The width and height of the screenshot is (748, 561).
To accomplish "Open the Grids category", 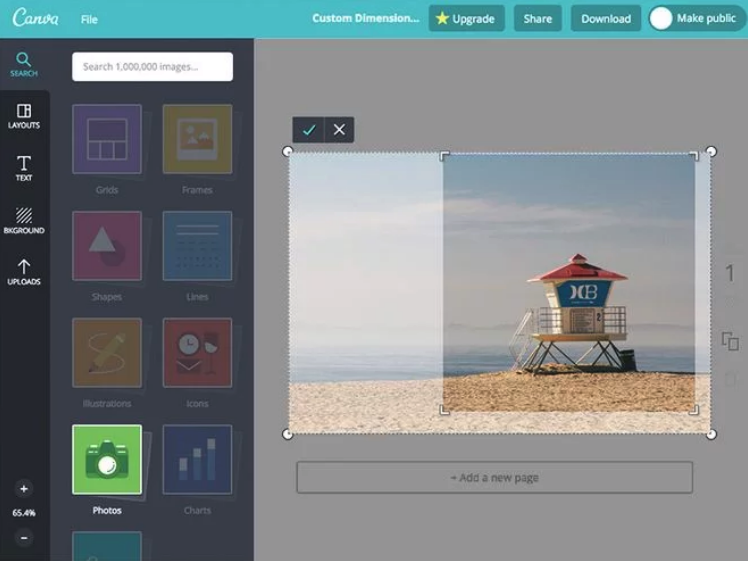I will (107, 140).
